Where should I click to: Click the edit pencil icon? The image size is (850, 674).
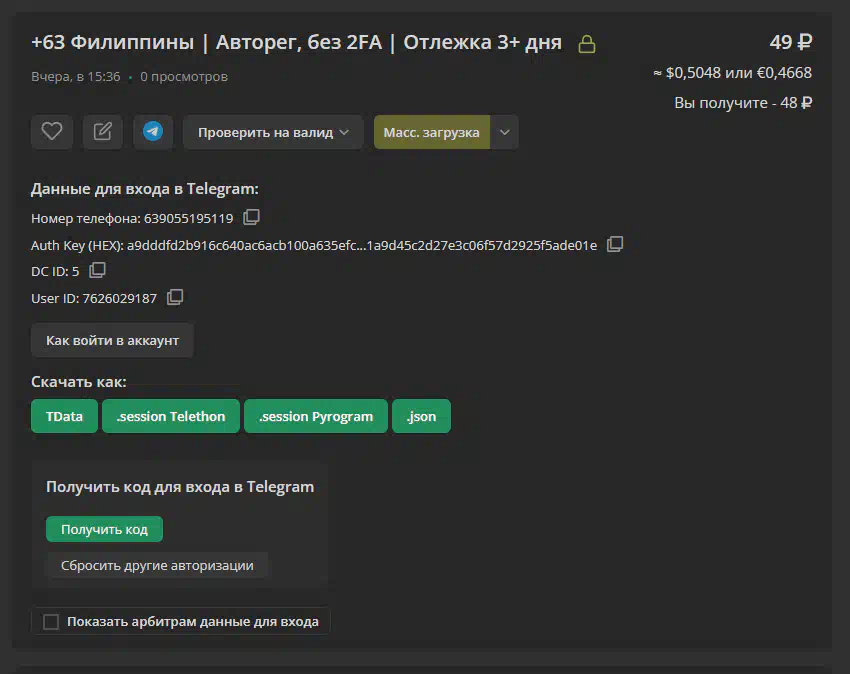pos(102,131)
